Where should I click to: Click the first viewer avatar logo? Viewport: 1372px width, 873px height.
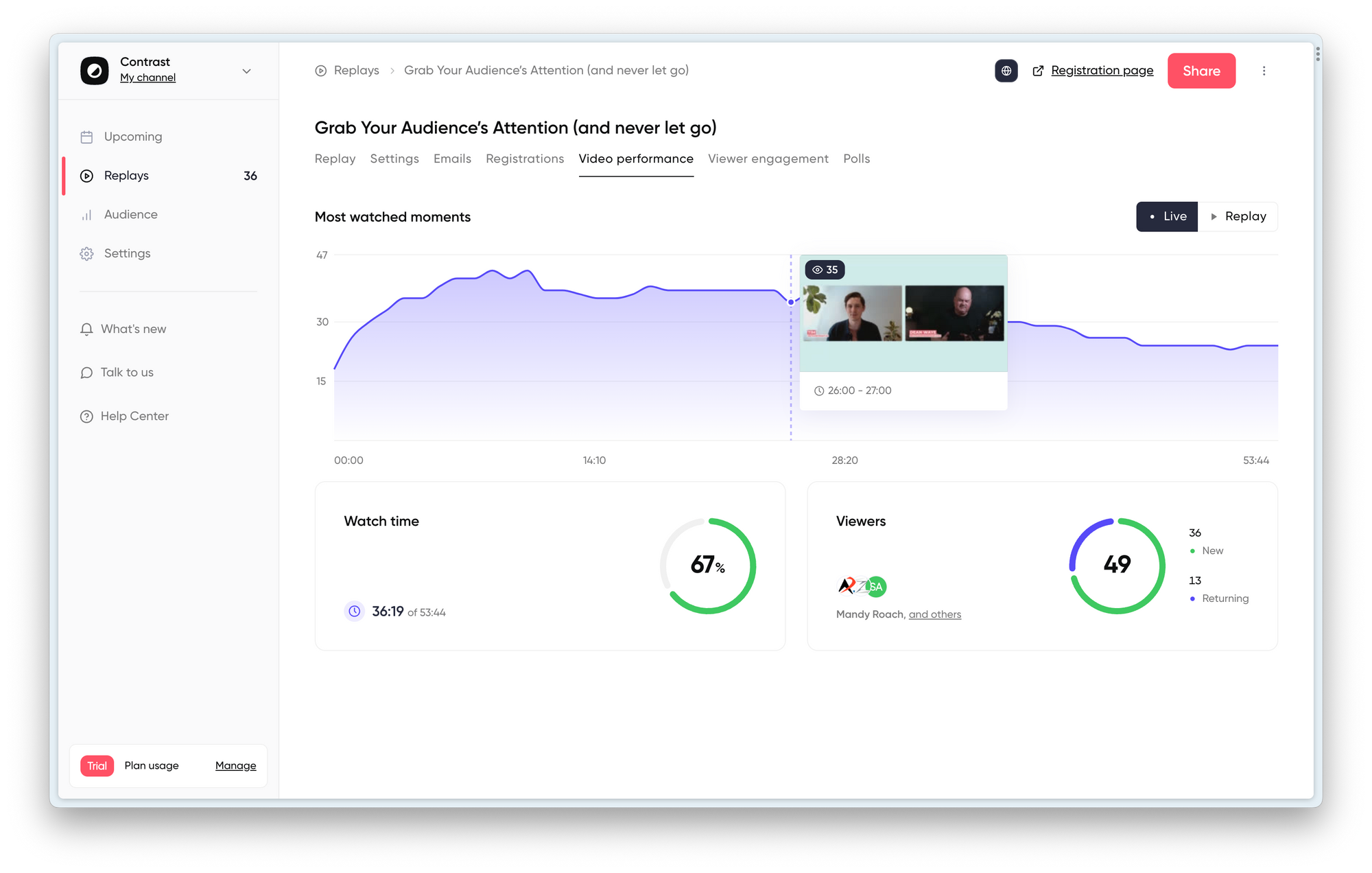coord(848,586)
